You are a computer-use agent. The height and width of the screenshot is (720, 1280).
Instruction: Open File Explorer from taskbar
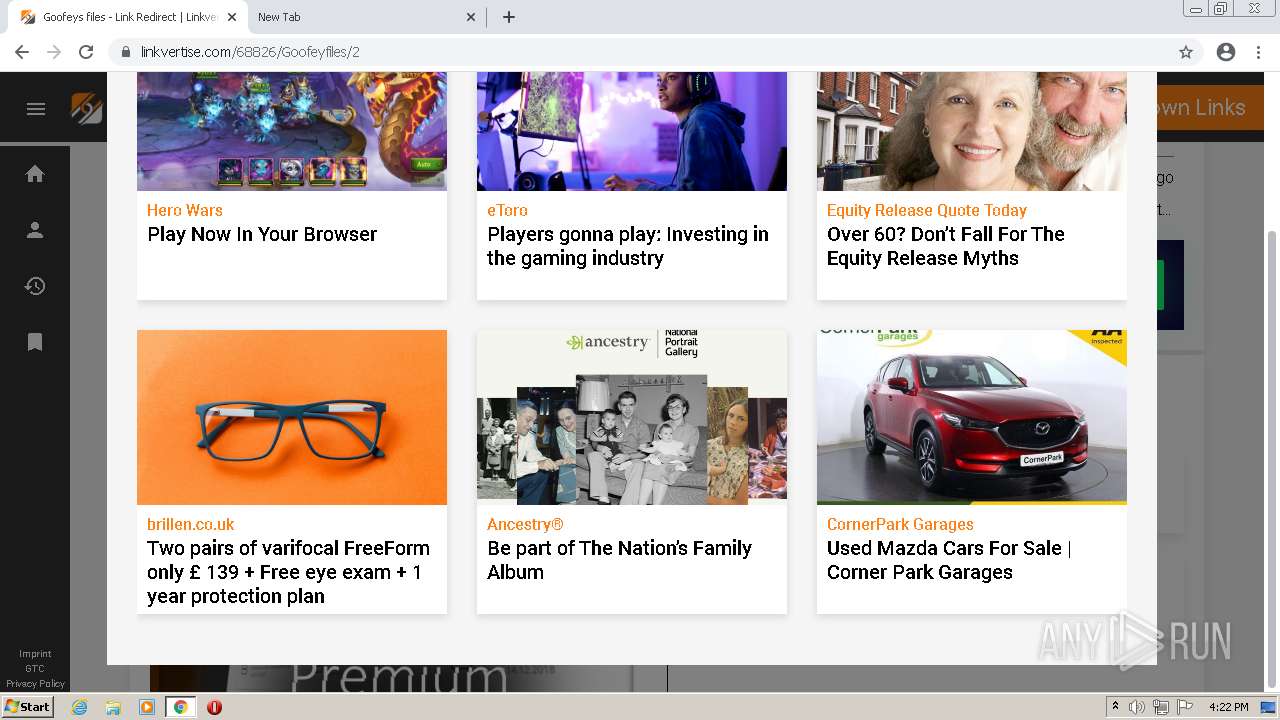(x=113, y=707)
